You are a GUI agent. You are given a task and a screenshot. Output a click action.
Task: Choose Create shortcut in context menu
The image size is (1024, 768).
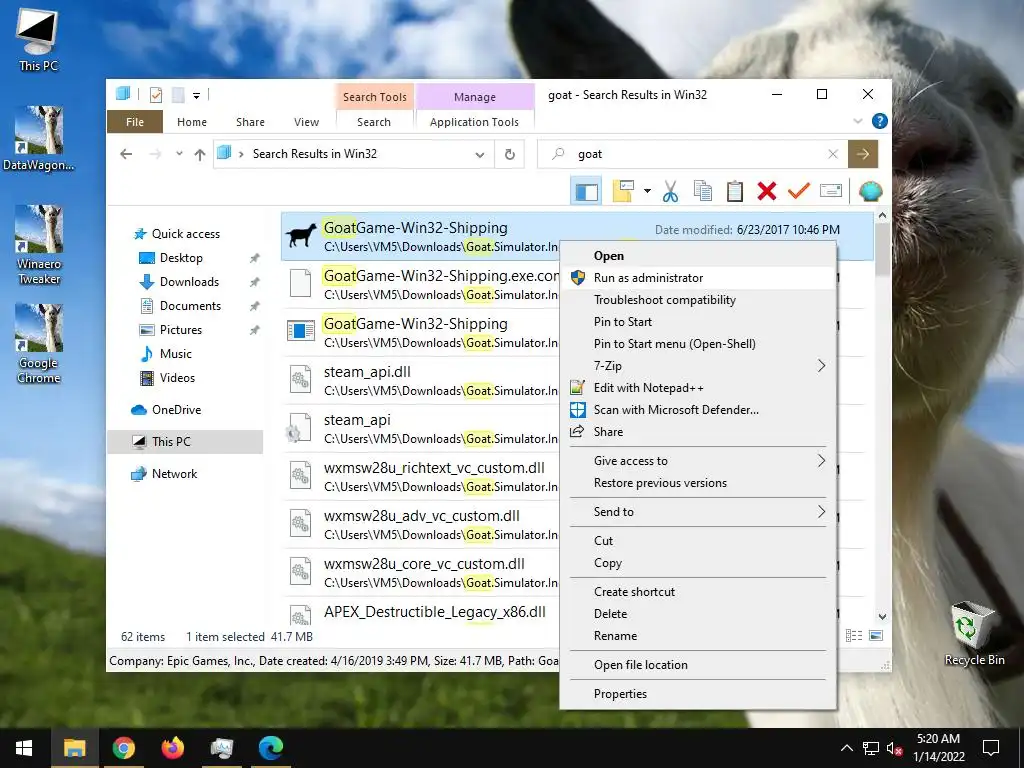tap(698, 592)
